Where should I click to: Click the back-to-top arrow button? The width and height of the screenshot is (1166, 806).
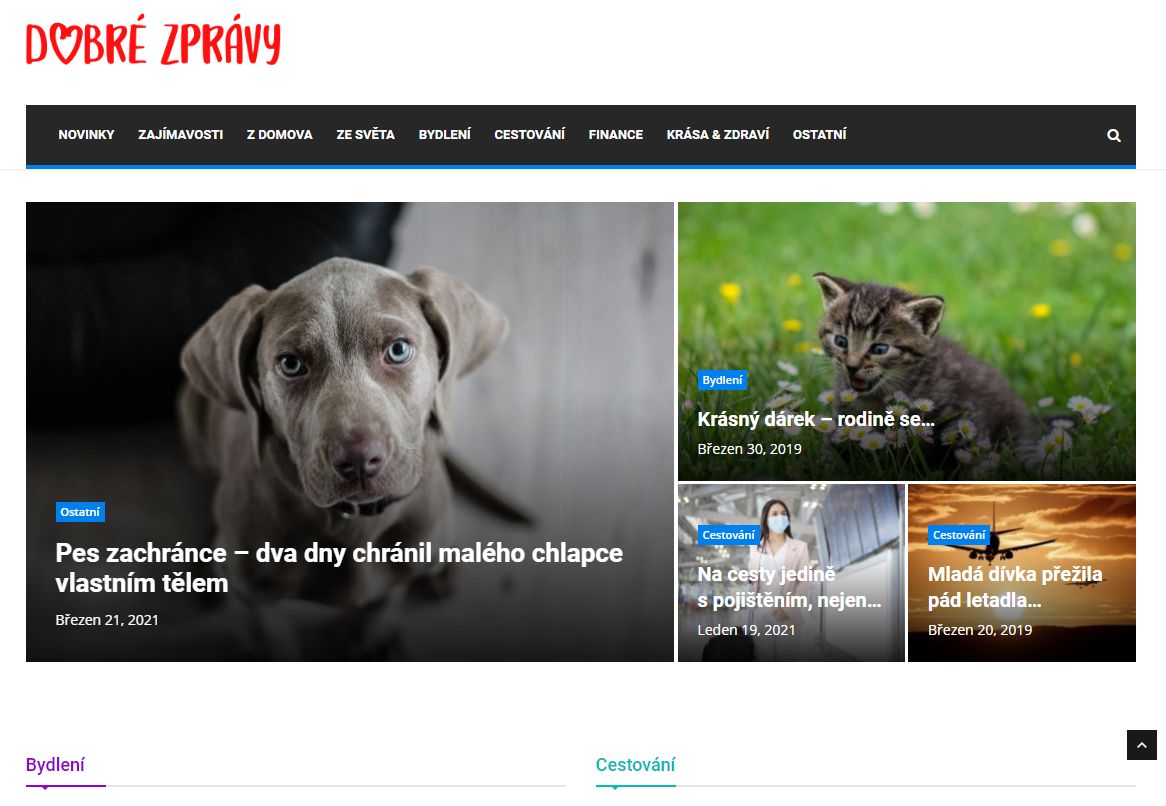click(1141, 744)
